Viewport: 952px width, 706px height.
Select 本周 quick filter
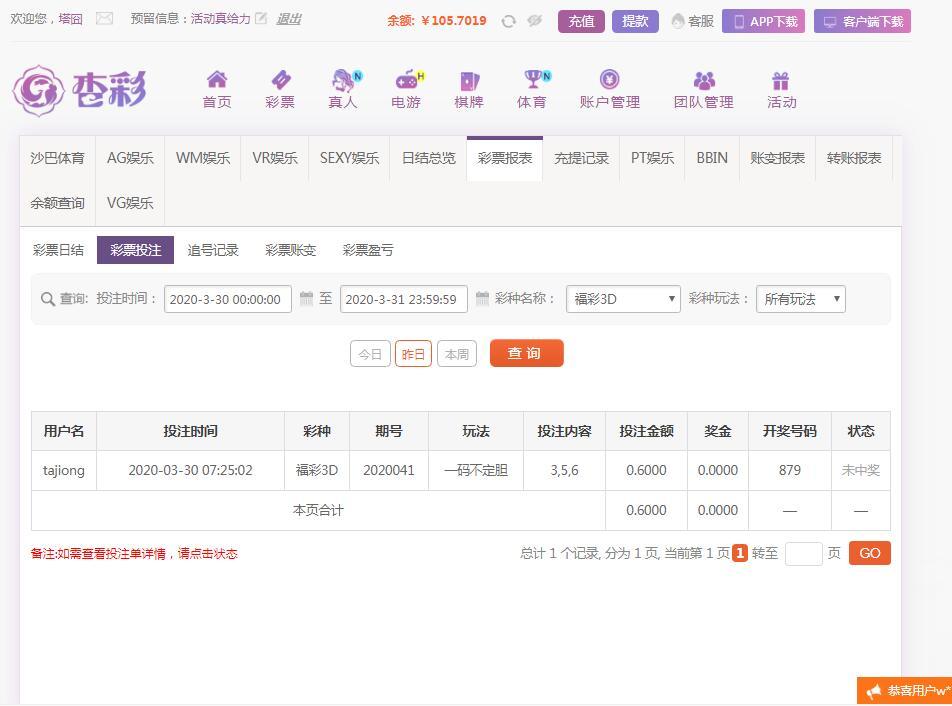[457, 354]
